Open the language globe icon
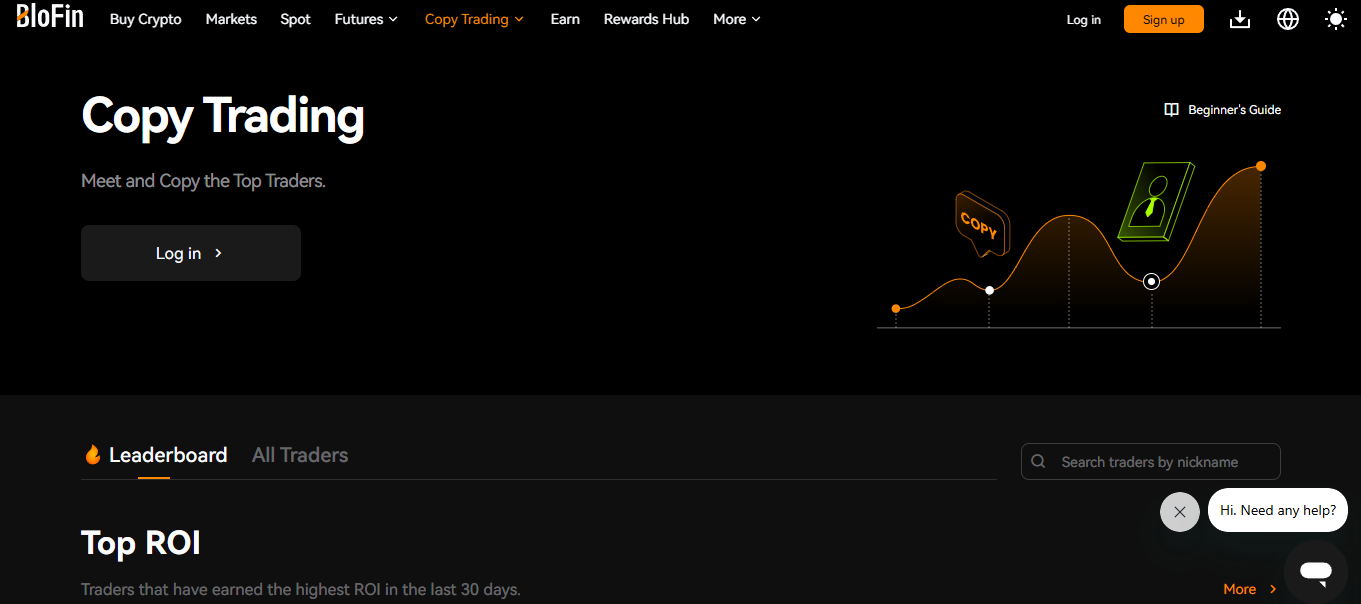1361x604 pixels. pyautogui.click(x=1288, y=19)
